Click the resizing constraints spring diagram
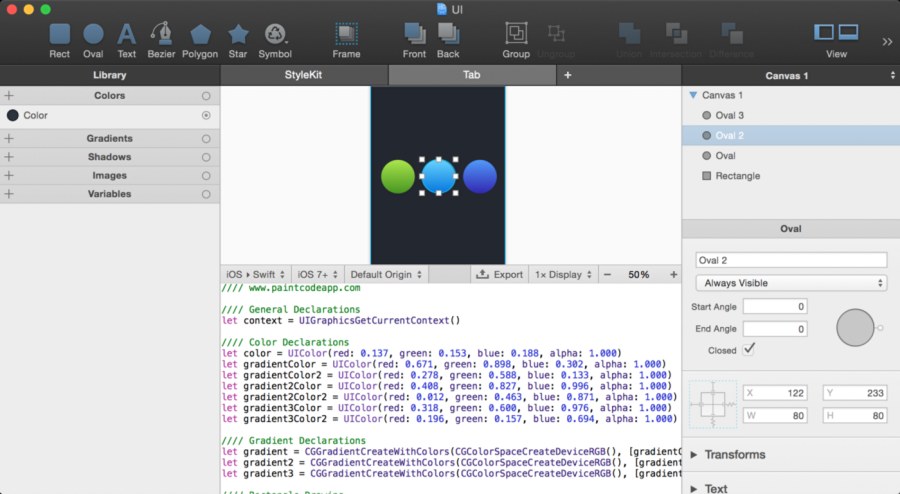The height and width of the screenshot is (494, 900). pyautogui.click(x=713, y=404)
